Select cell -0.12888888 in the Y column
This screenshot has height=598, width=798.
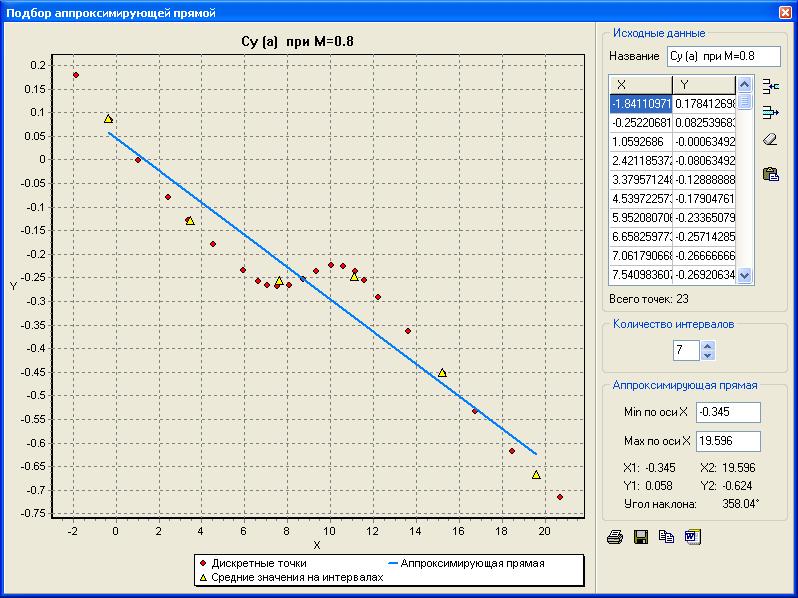(704, 180)
